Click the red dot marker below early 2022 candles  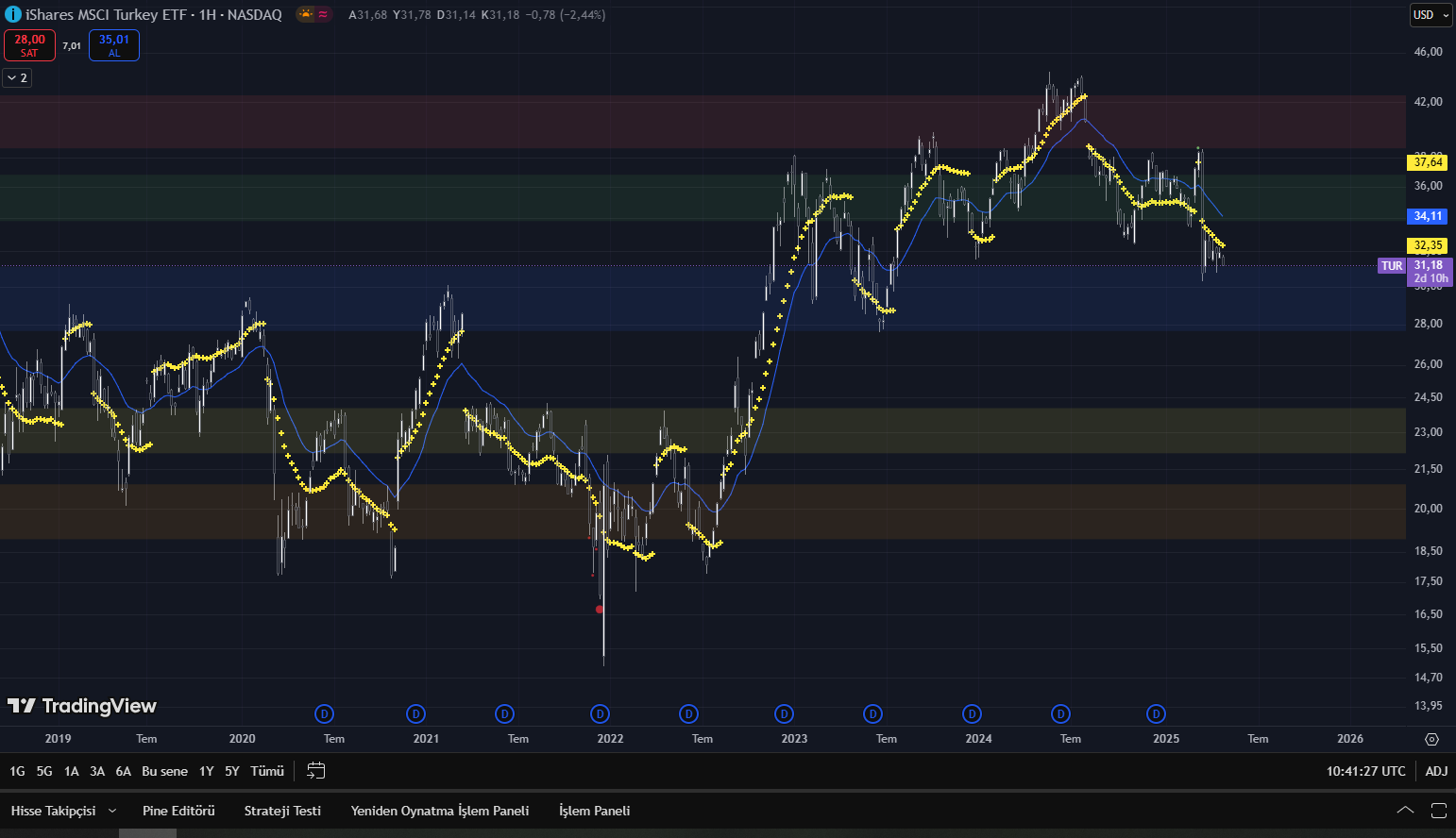point(600,610)
